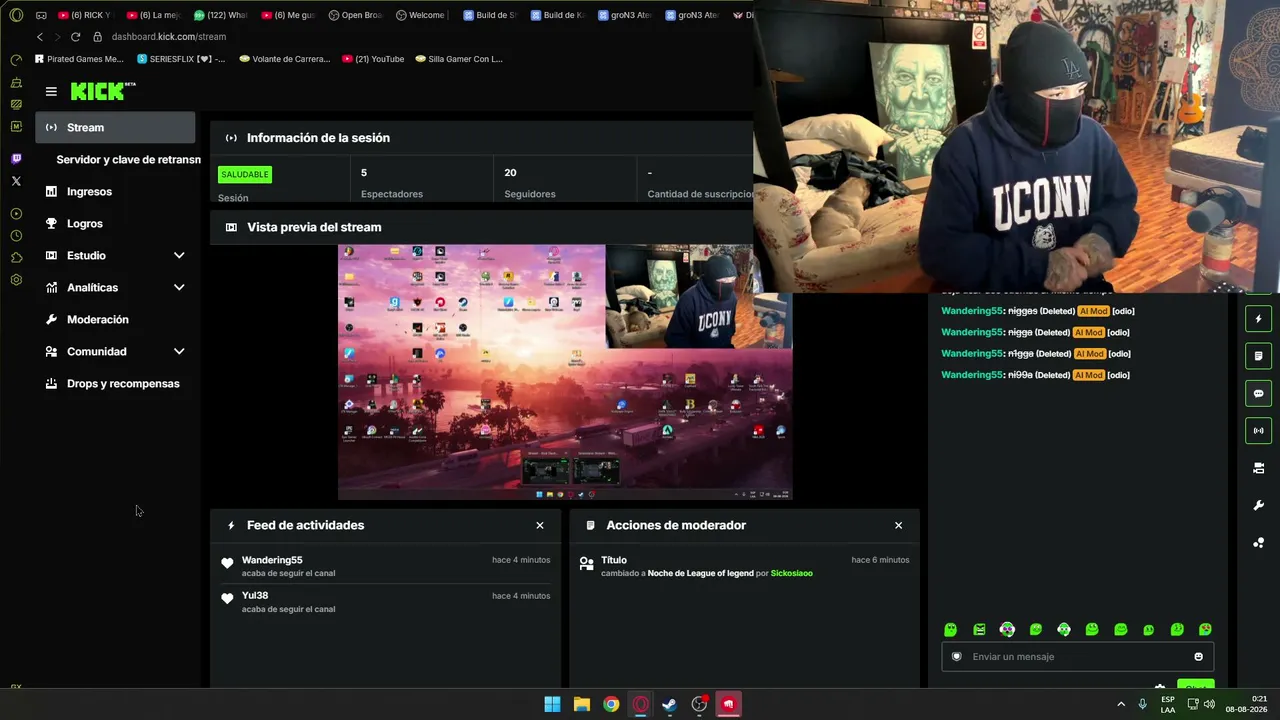This screenshot has width=1280, height=720.
Task: Open the X icon in Opera sidebar
Action: point(16,181)
